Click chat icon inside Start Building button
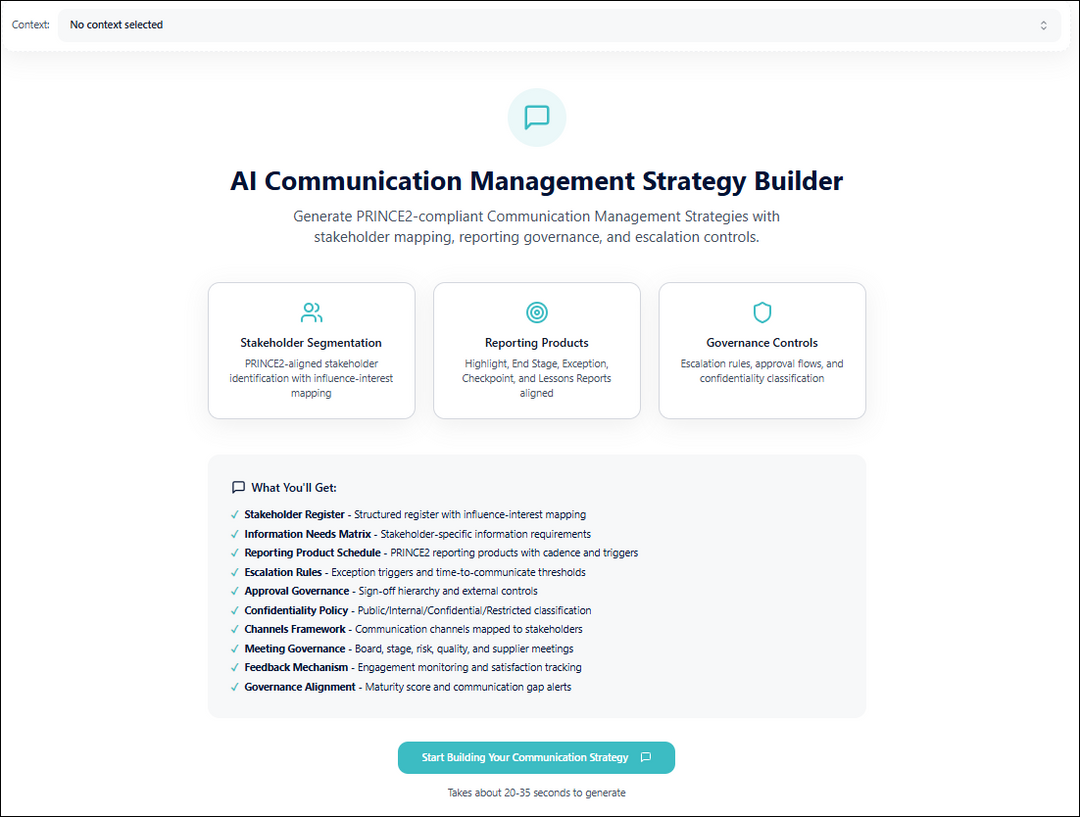Image resolution: width=1080 pixels, height=817 pixels. pos(645,758)
